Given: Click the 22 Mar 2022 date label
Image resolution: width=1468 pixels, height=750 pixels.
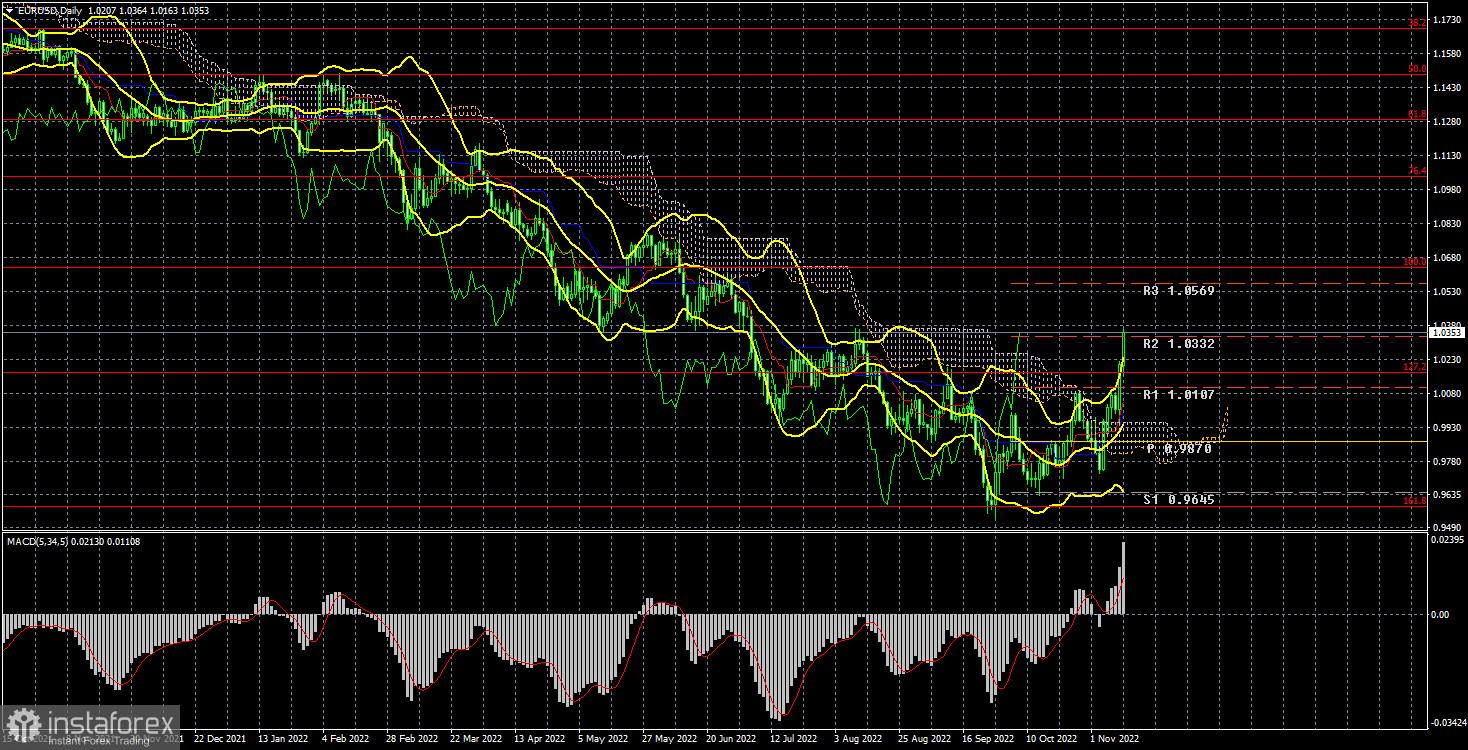Looking at the screenshot, I should (474, 739).
